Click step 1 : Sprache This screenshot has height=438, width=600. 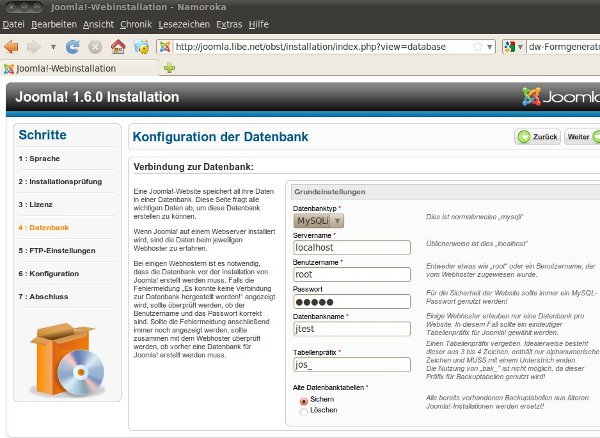pos(39,158)
